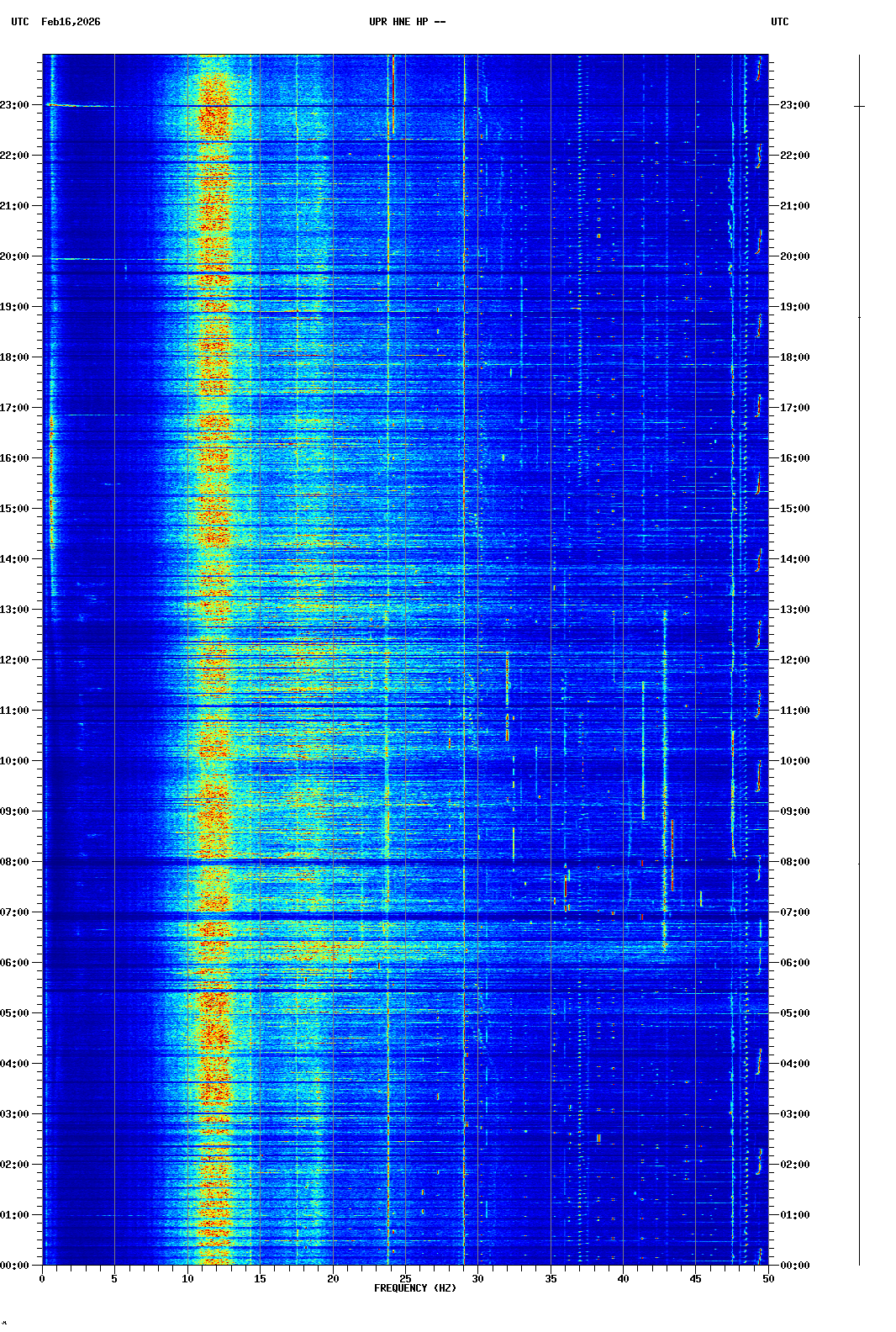This screenshot has height=1332, width=896.
Task: Click the 15 Hz frequency axis label
Action: pos(260,1279)
